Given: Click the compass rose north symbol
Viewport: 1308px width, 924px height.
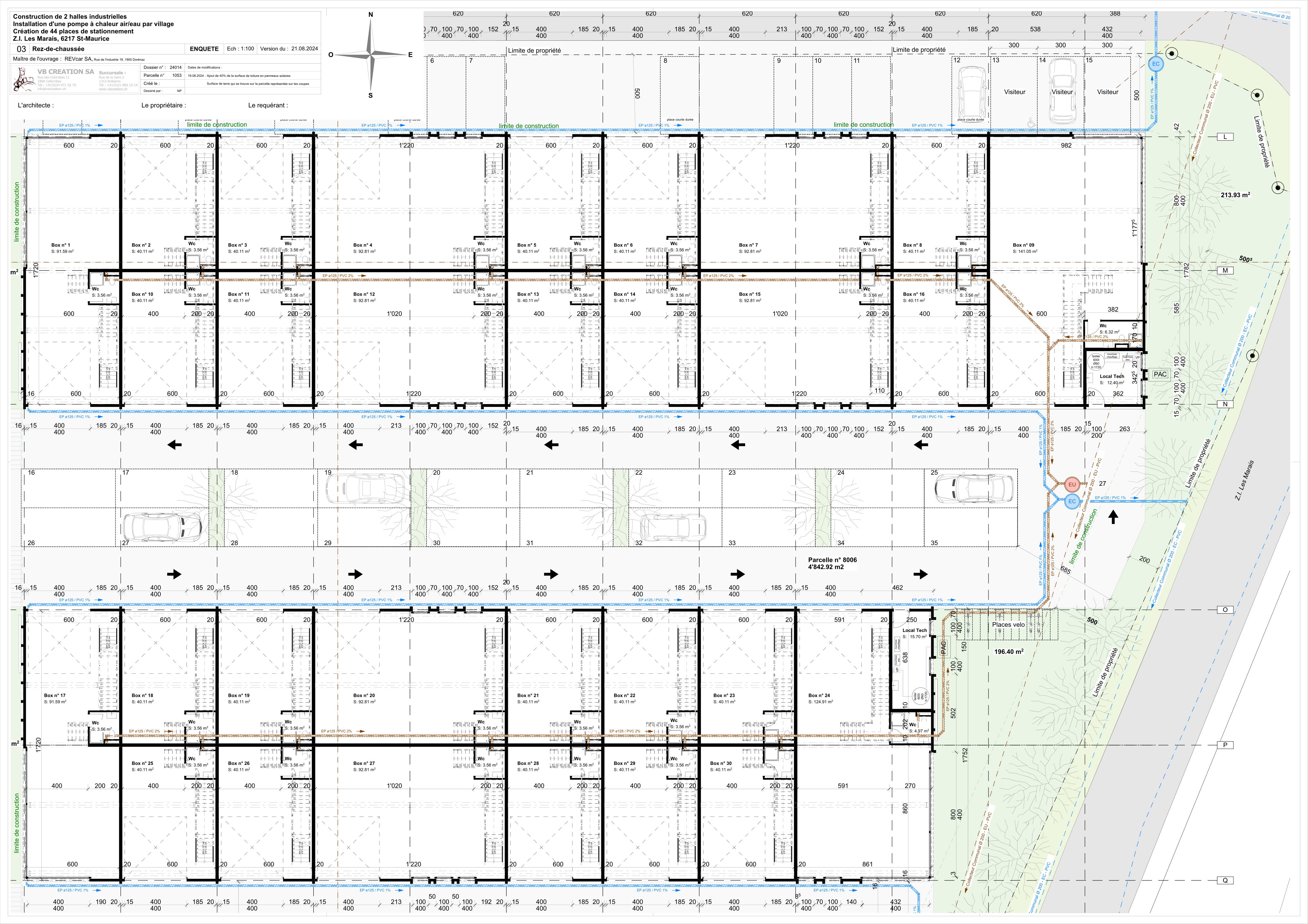Looking at the screenshot, I should tap(371, 55).
